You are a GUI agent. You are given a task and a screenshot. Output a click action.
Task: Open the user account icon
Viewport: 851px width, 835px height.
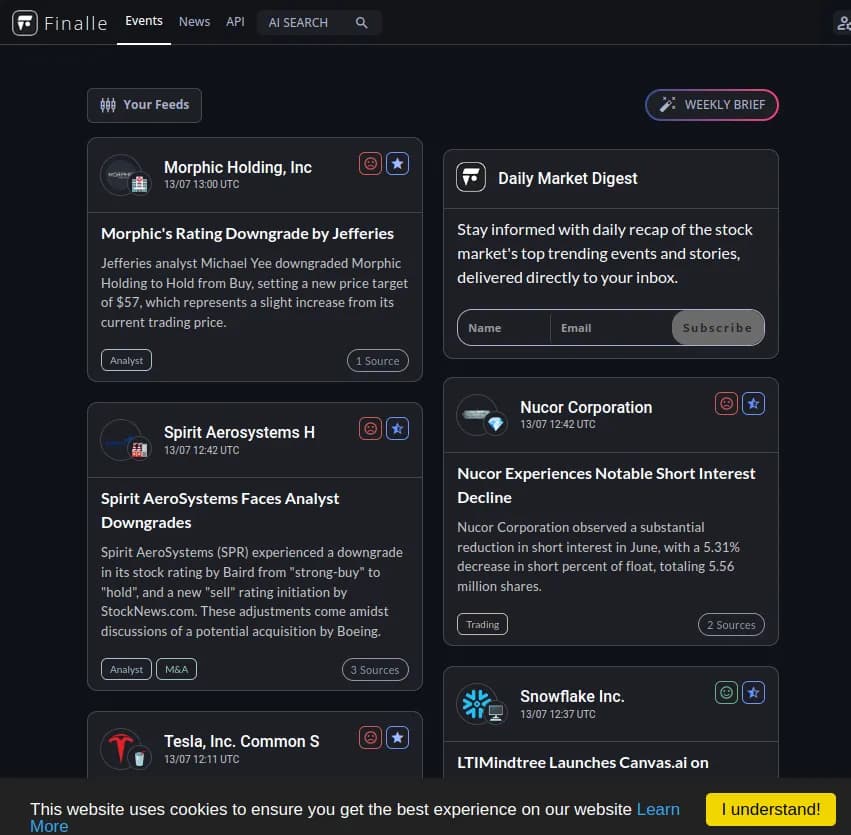[x=843, y=23]
